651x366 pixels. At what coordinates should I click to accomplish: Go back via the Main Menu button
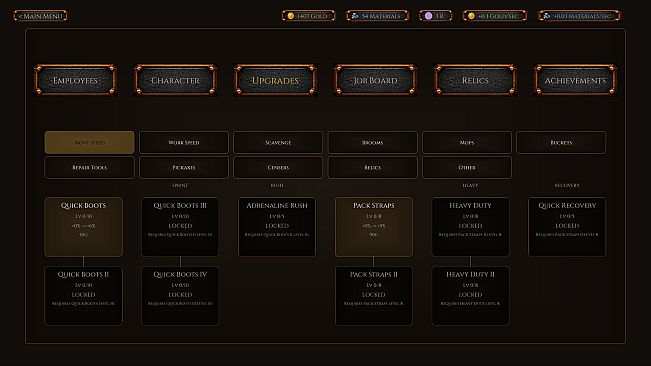(40, 16)
